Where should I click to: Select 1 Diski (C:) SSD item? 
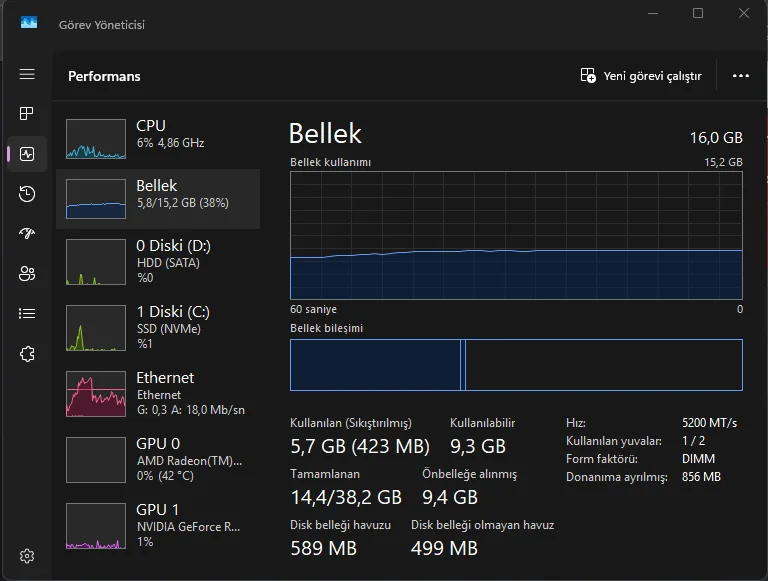(158, 327)
